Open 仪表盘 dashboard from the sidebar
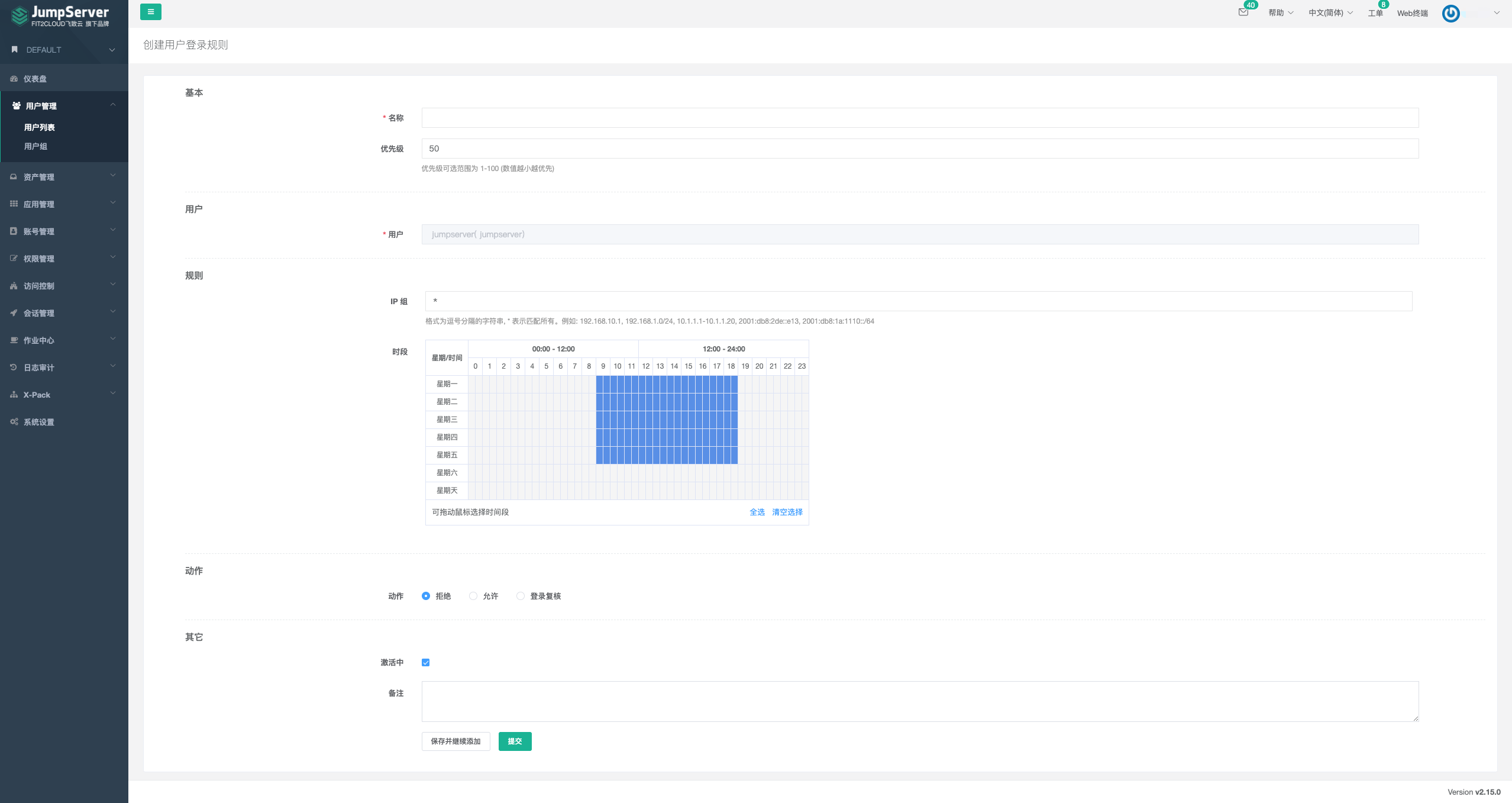Screen dimensions: 1512x803 coord(35,79)
